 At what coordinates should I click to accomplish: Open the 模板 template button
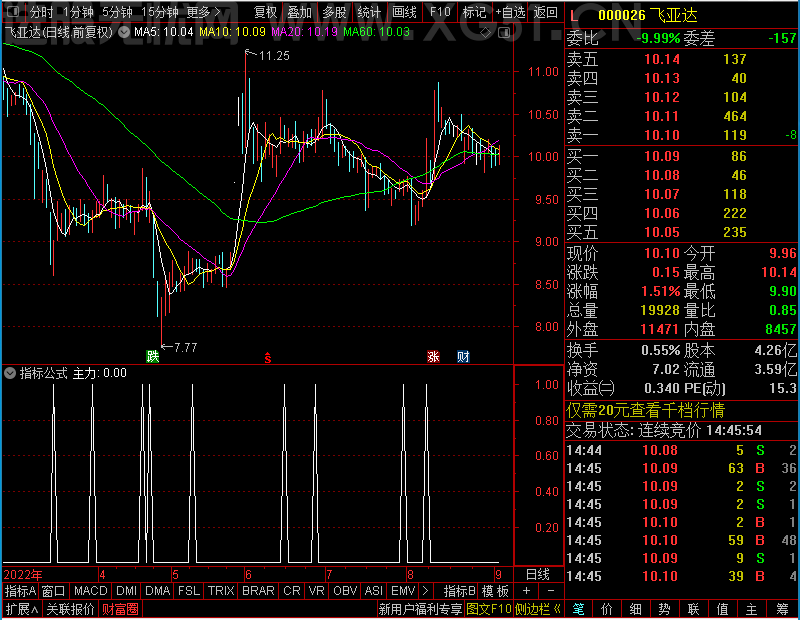[x=495, y=591]
